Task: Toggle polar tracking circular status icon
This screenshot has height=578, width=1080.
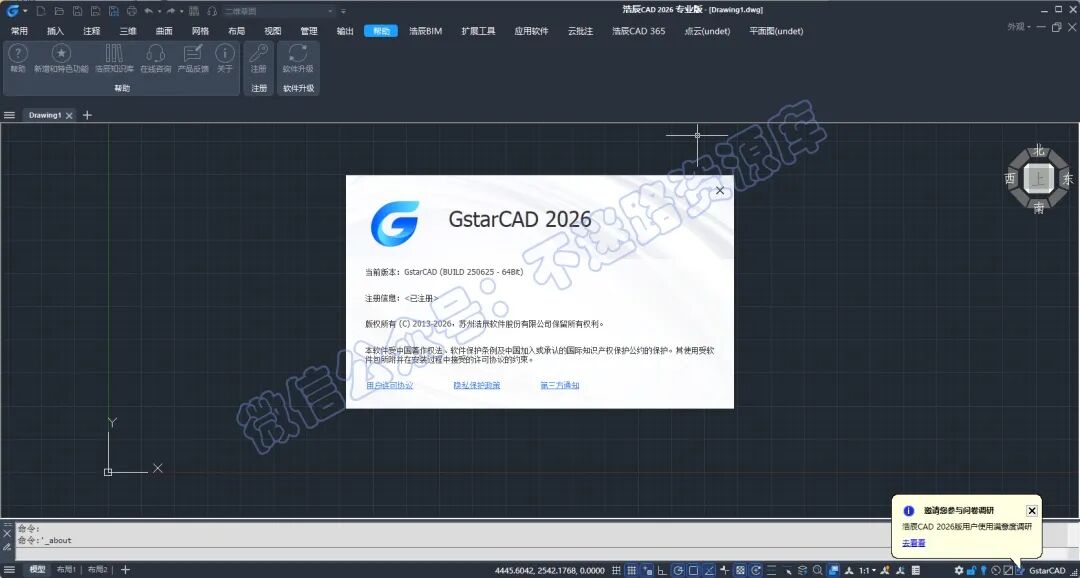Action: coord(678,570)
